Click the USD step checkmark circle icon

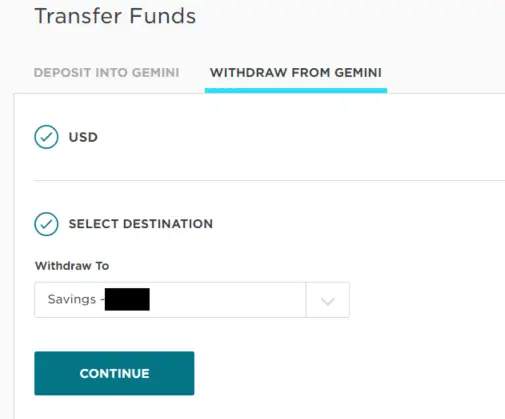tap(46, 137)
